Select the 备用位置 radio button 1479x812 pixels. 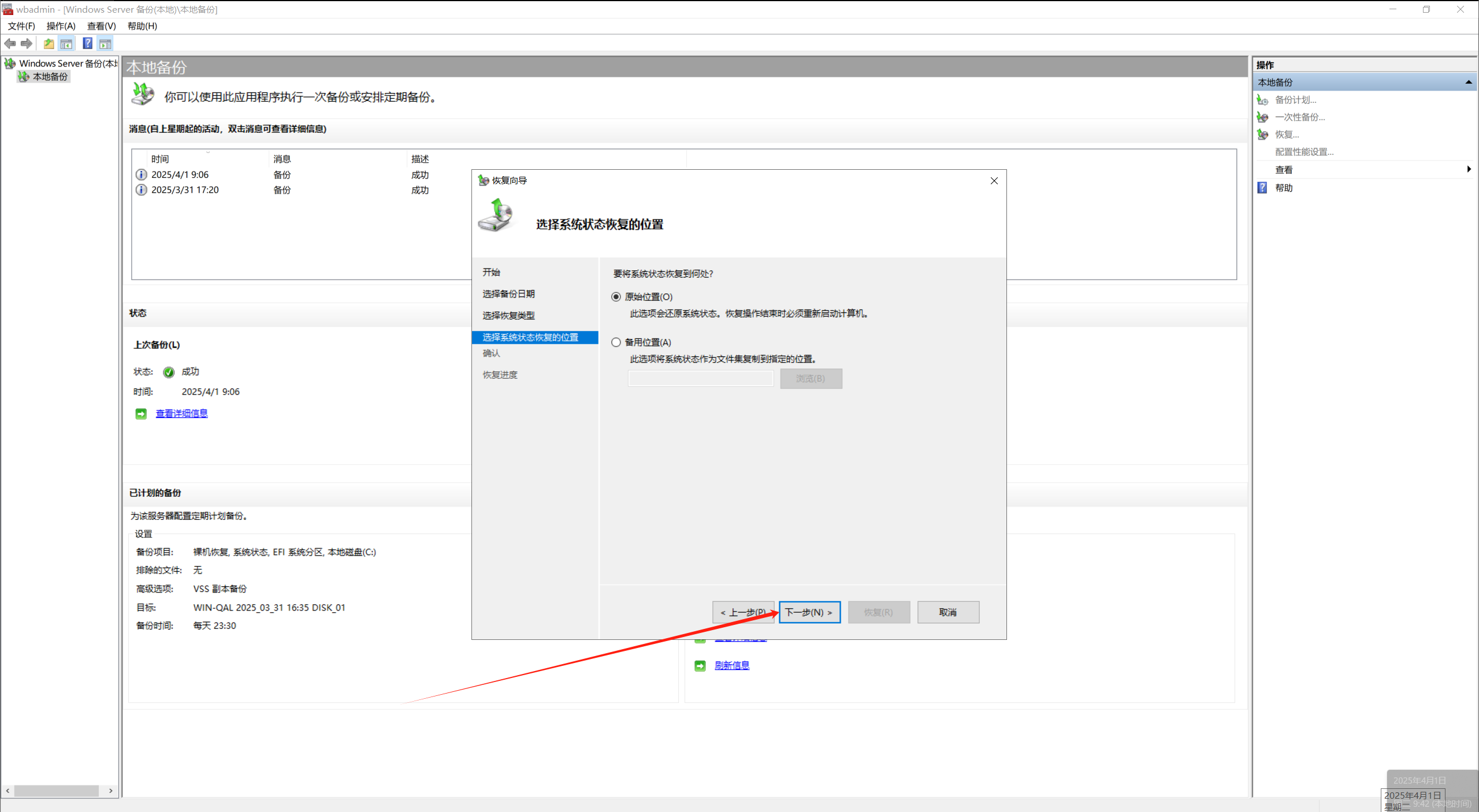[x=616, y=342]
